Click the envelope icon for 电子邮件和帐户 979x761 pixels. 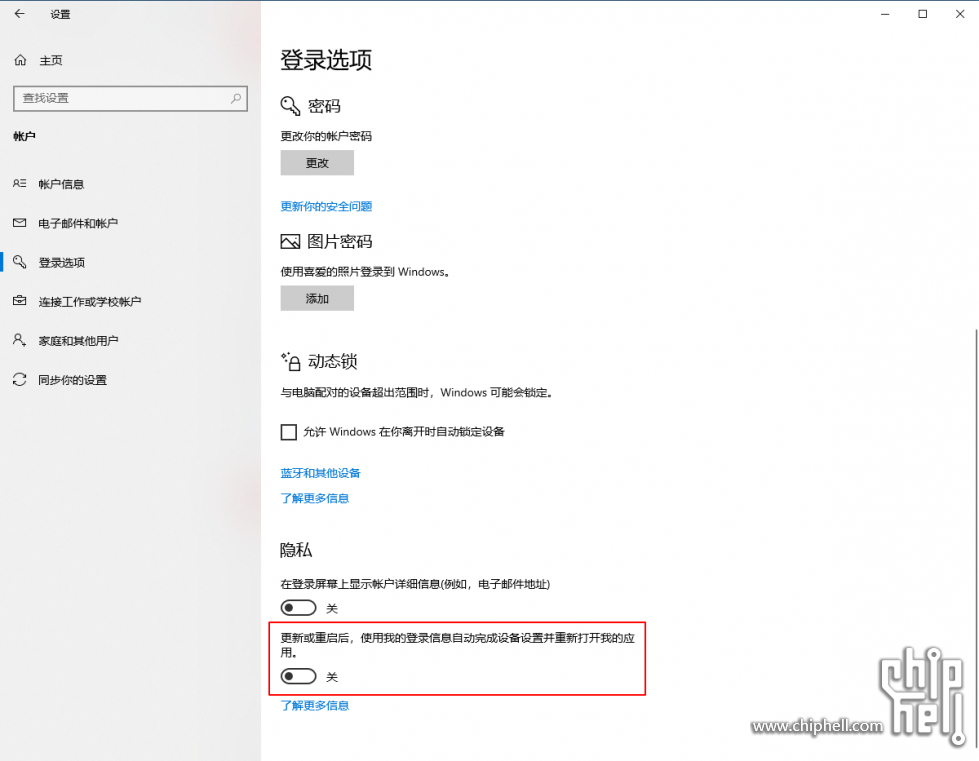coord(19,223)
